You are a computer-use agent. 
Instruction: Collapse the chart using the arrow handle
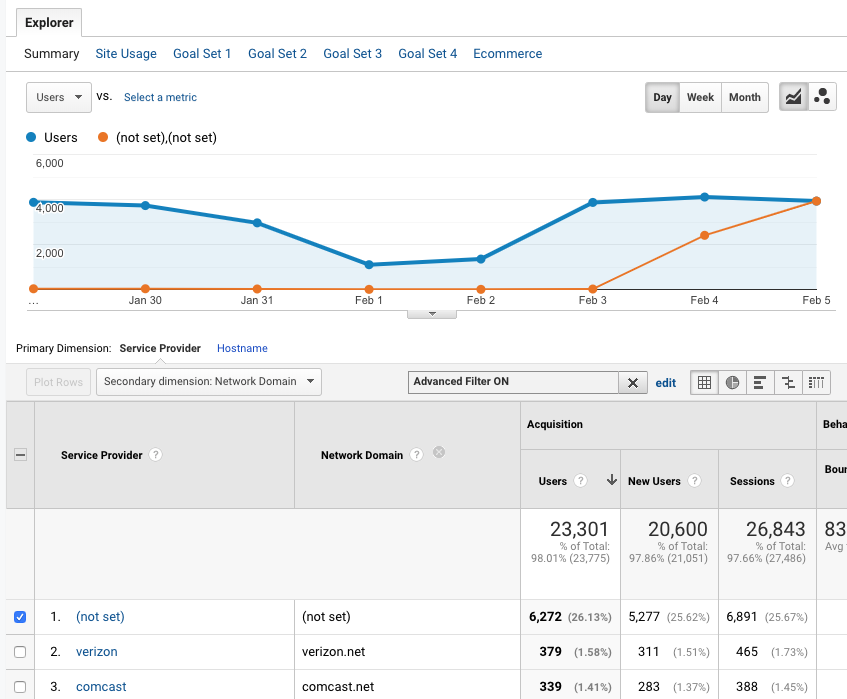tap(432, 313)
